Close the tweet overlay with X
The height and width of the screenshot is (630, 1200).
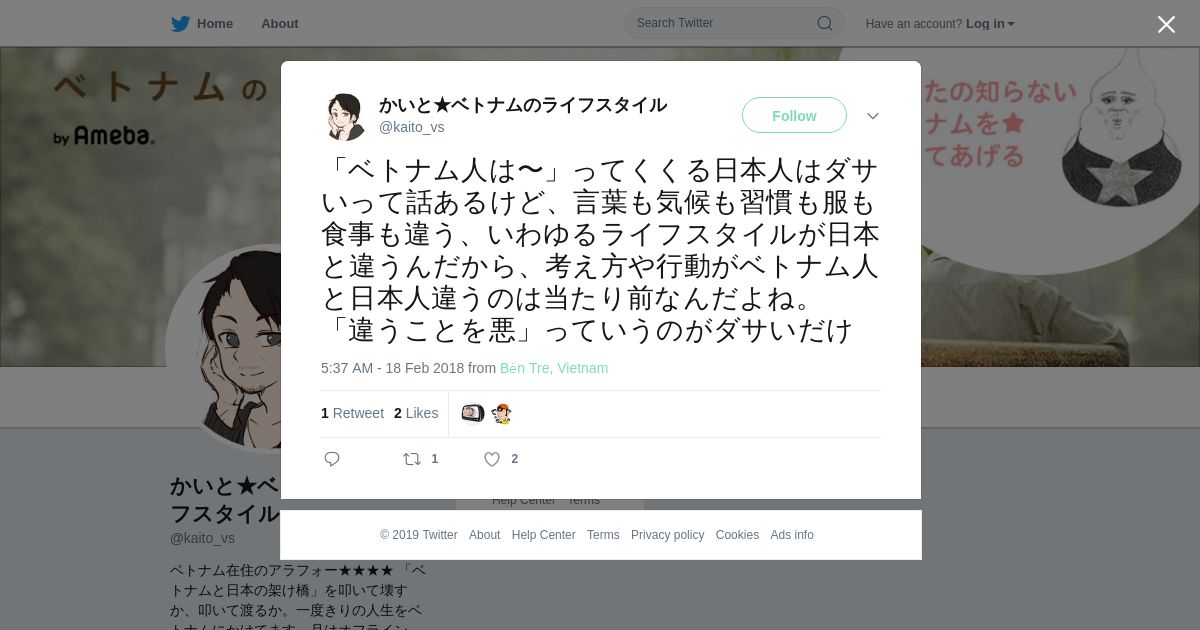(x=1166, y=24)
